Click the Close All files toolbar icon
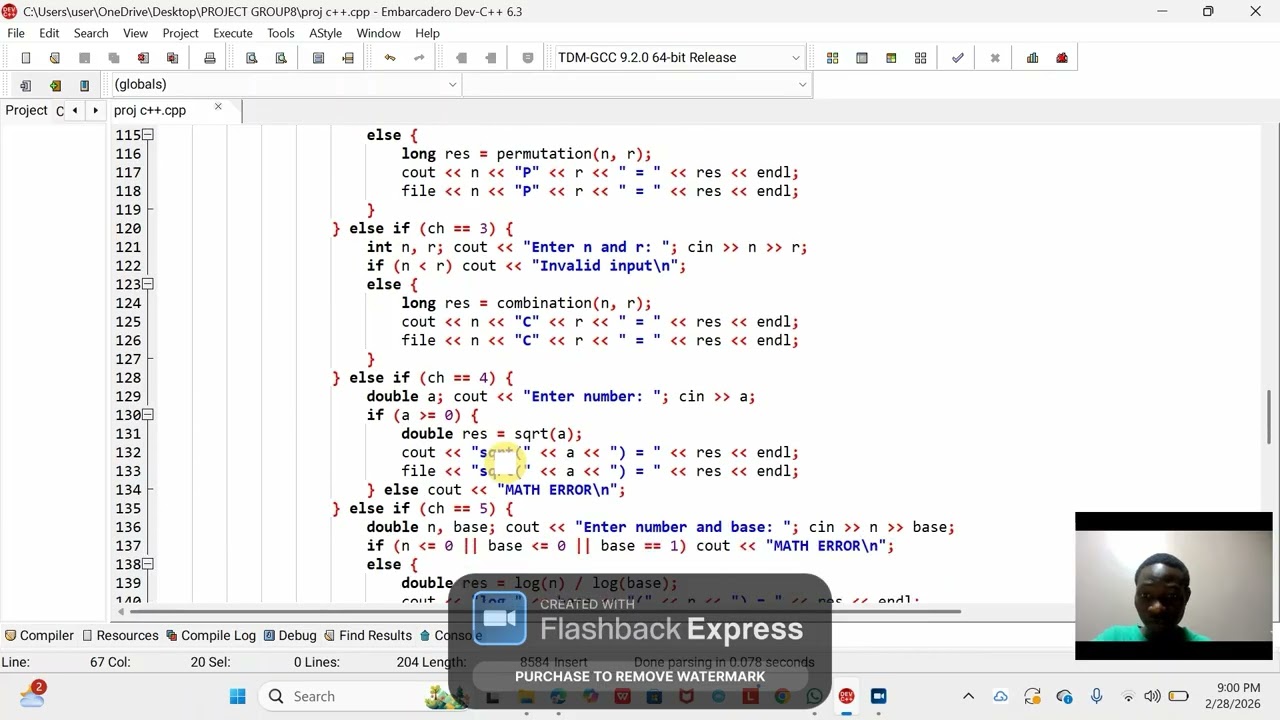The height and width of the screenshot is (720, 1280). pyautogui.click(x=172, y=58)
